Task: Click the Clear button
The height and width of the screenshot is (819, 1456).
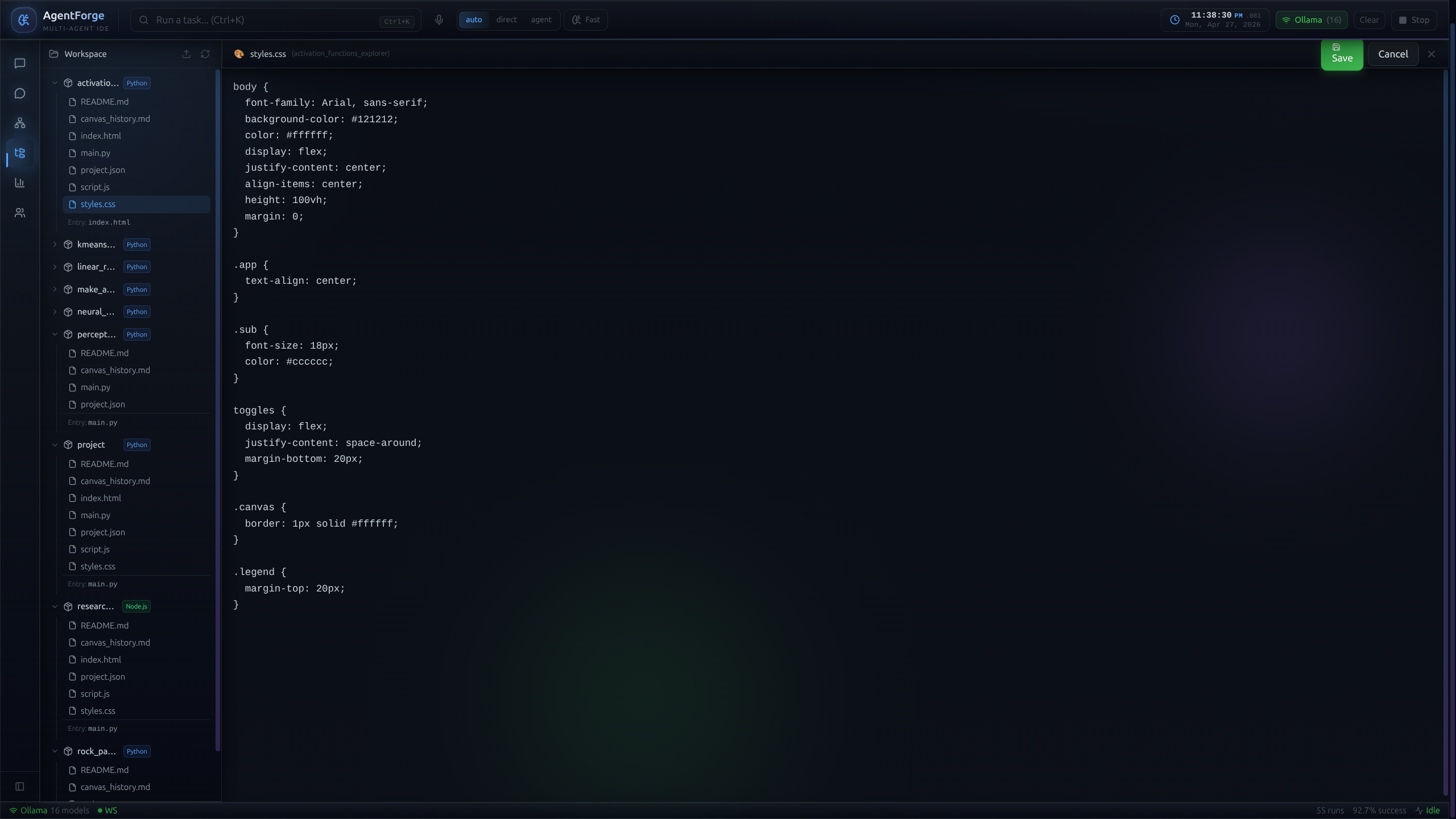Action: (x=1369, y=20)
